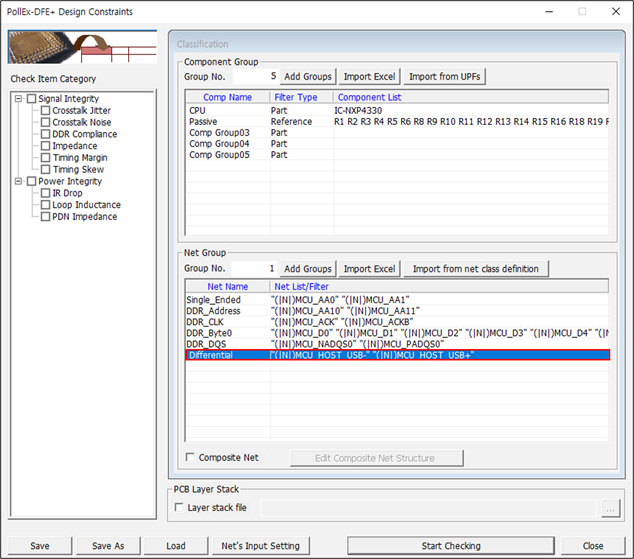634x559 pixels.
Task: Toggle the Composite Net checkbox
Action: 191,458
